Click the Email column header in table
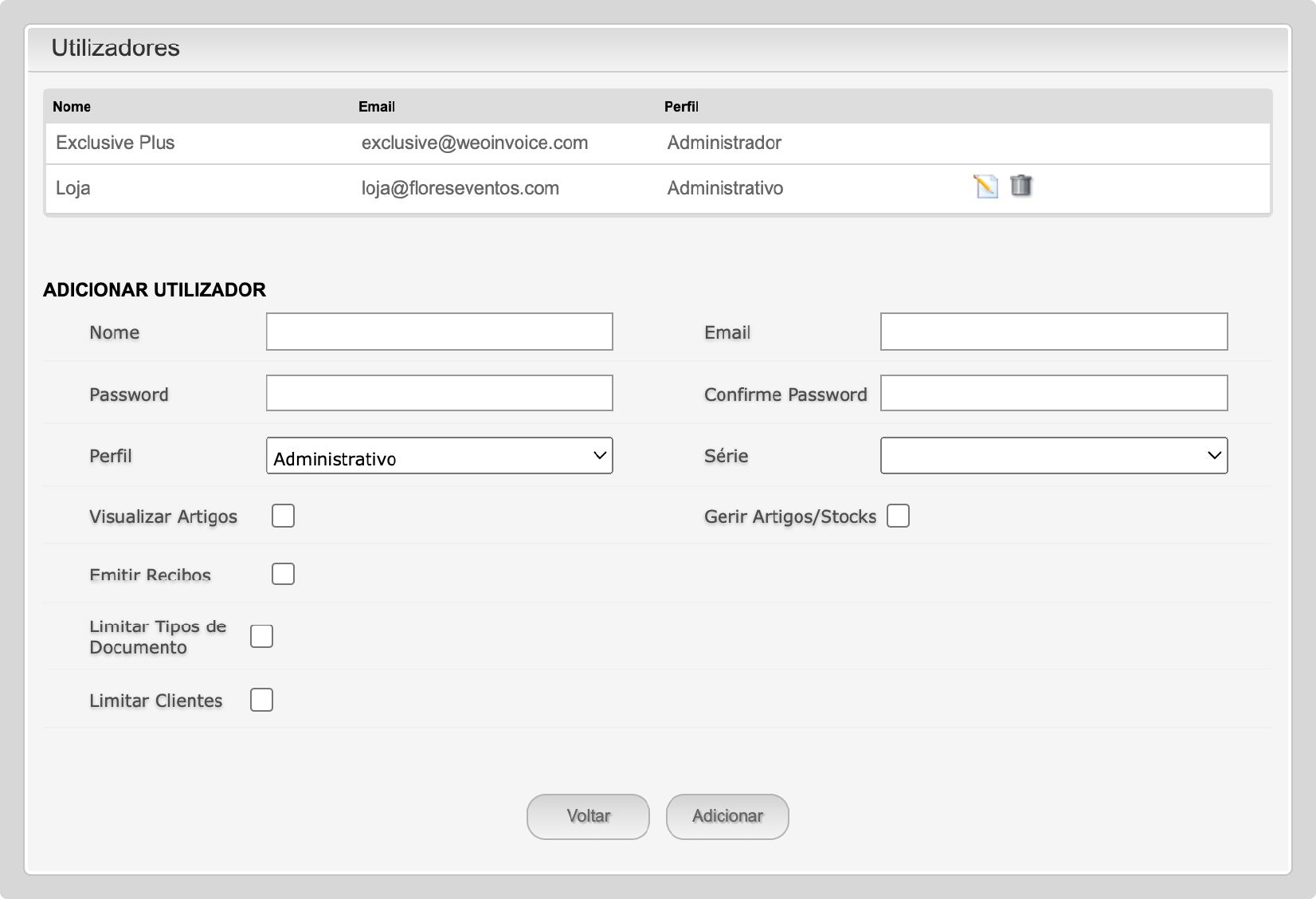Screen dimensions: 1316x899 377,107
